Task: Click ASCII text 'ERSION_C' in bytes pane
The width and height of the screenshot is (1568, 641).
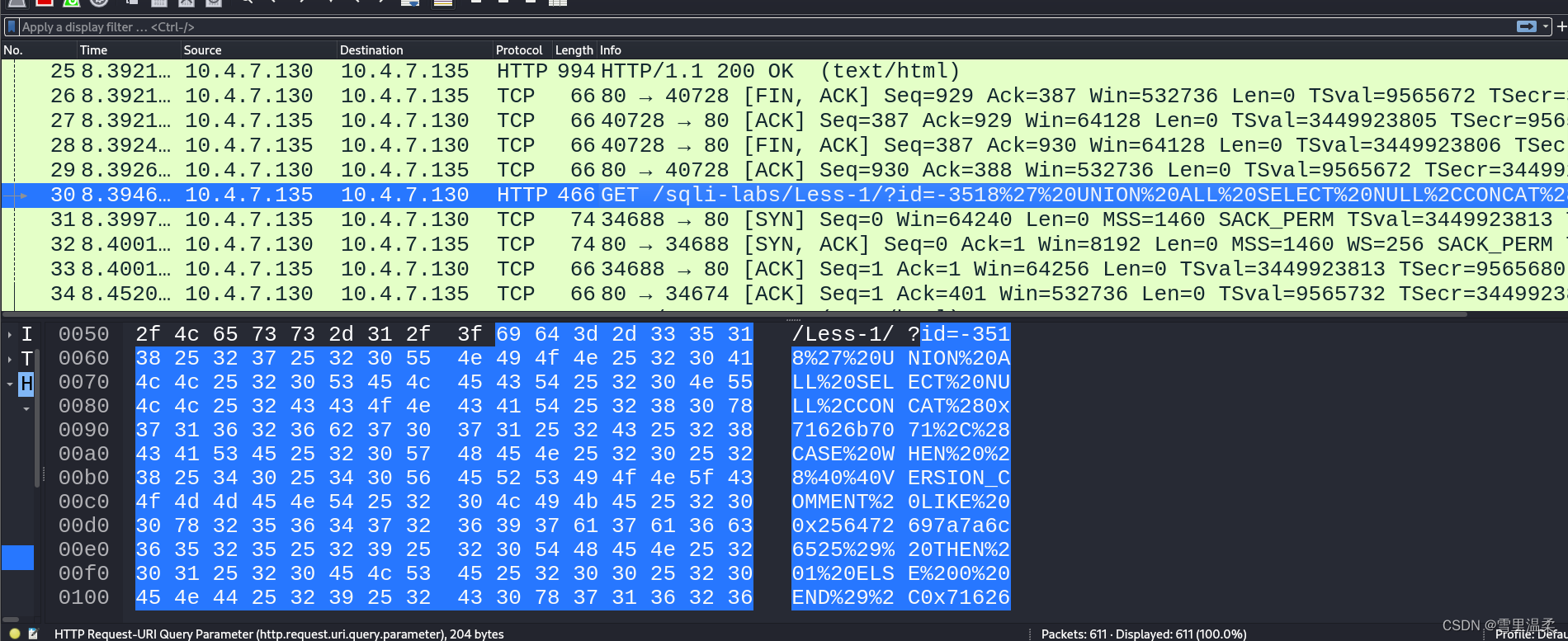Action: coord(959,478)
